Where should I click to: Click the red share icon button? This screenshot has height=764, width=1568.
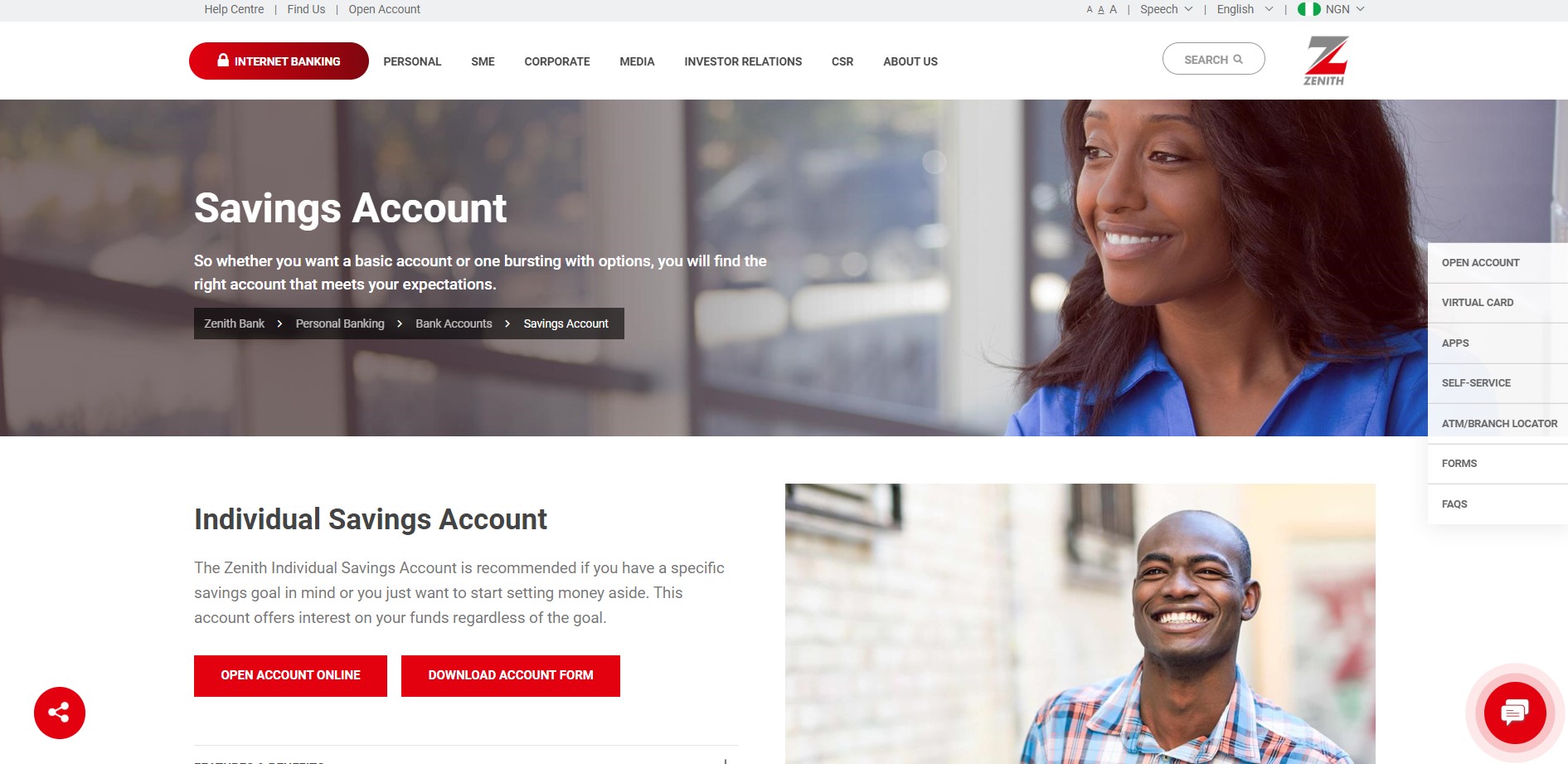click(x=60, y=713)
